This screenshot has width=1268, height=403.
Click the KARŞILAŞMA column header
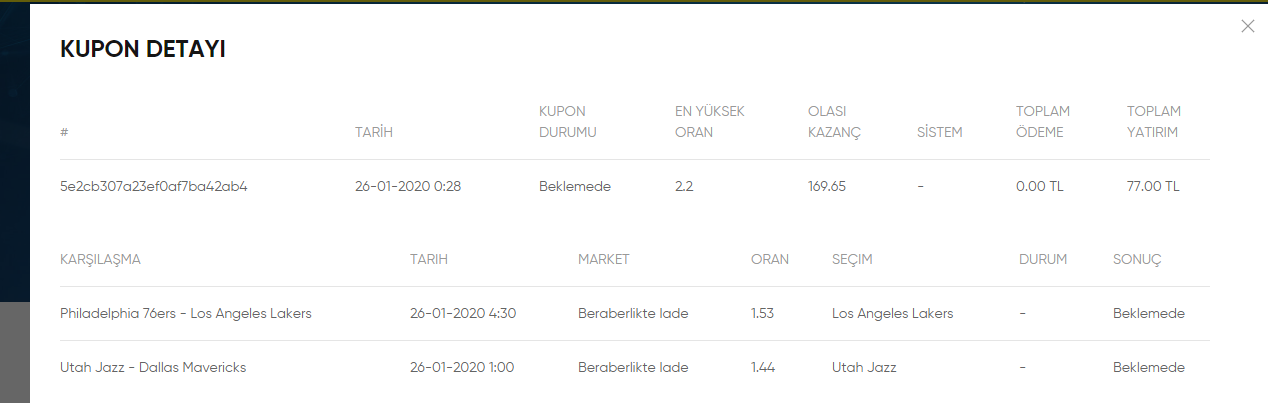[x=100, y=259]
